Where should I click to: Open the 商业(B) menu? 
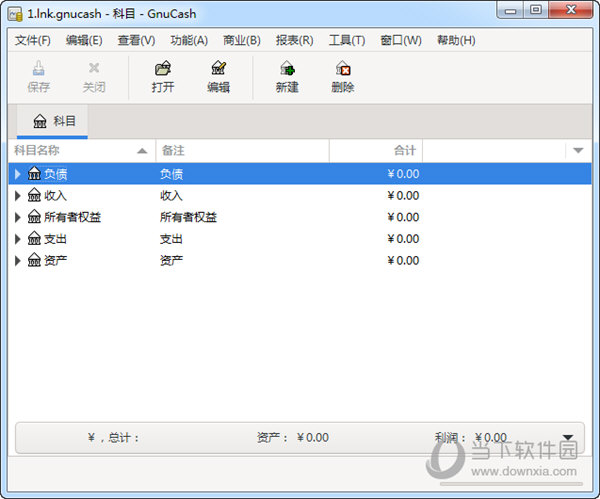[x=241, y=40]
